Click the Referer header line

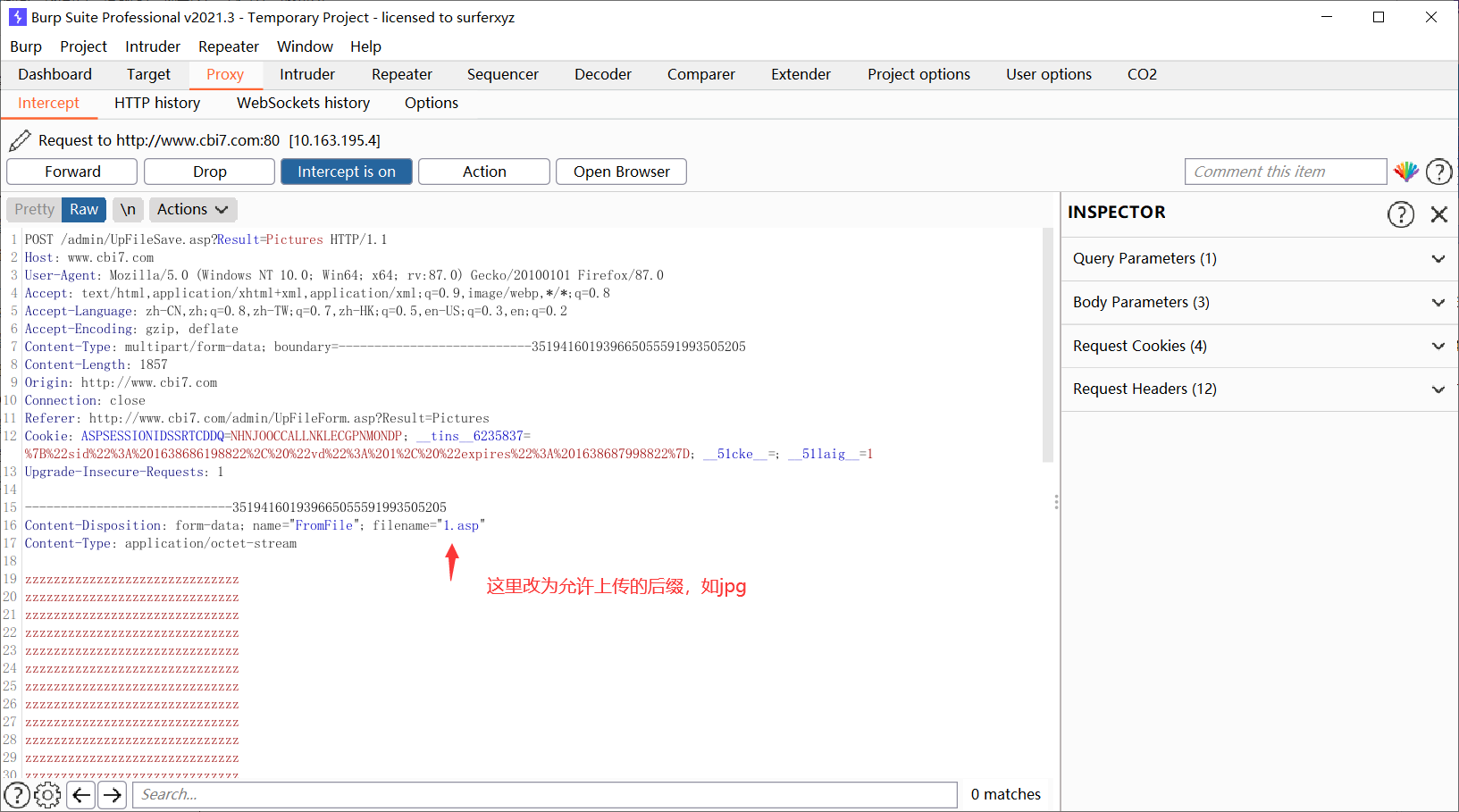256,418
